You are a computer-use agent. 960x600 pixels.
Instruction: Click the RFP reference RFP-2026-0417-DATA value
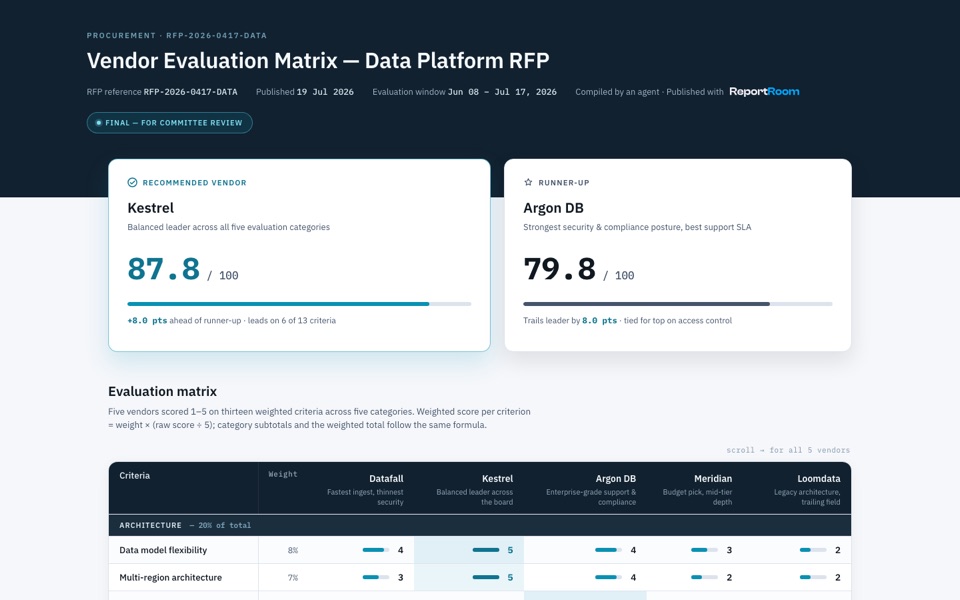pyautogui.click(x=190, y=92)
